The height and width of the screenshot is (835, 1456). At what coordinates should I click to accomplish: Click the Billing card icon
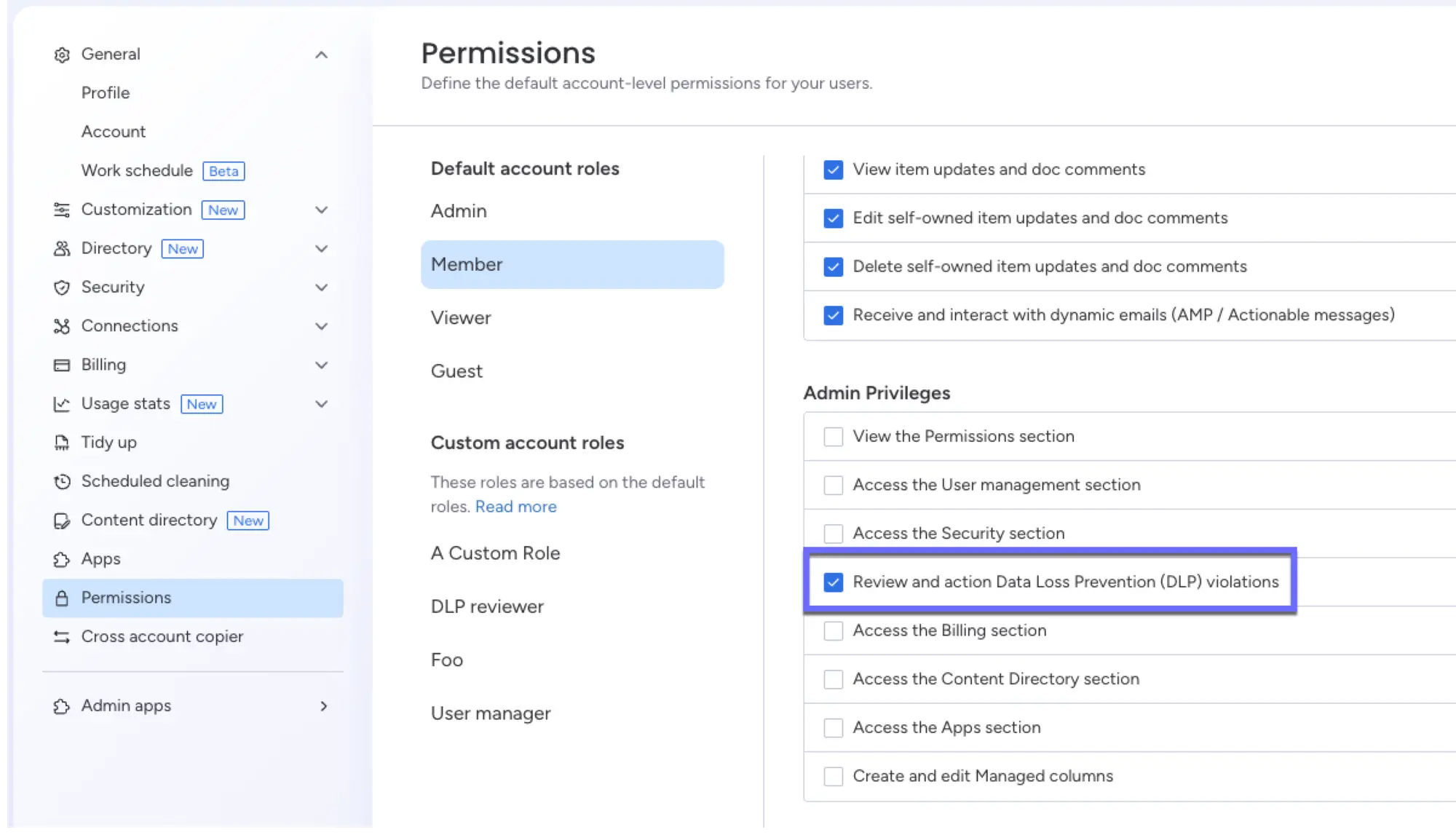coord(62,365)
